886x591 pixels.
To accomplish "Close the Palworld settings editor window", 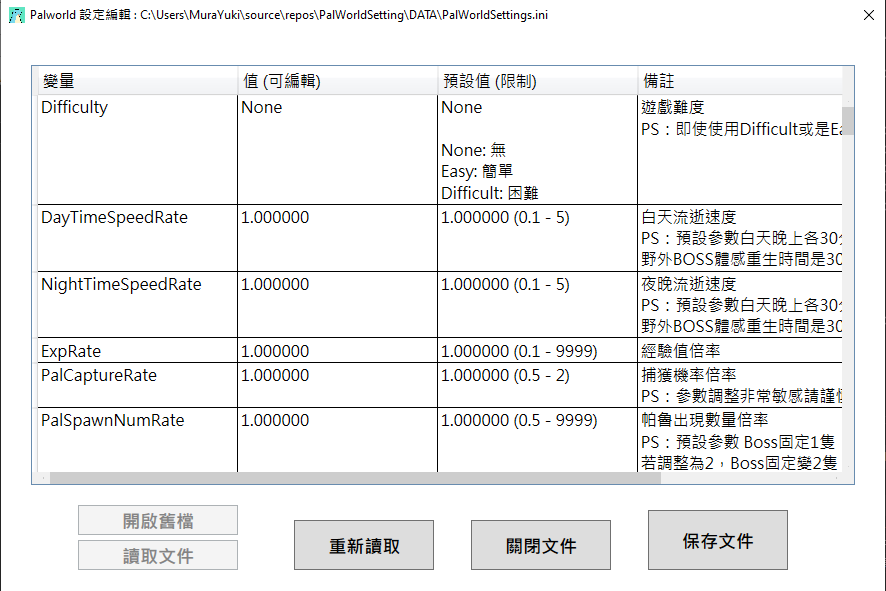I will 869,15.
